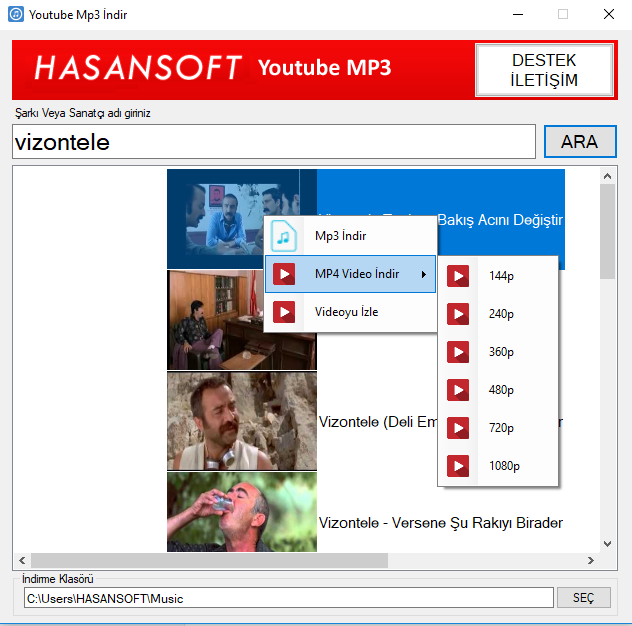
Task: Click the İndirme Klasörü path field
Action: click(x=288, y=598)
